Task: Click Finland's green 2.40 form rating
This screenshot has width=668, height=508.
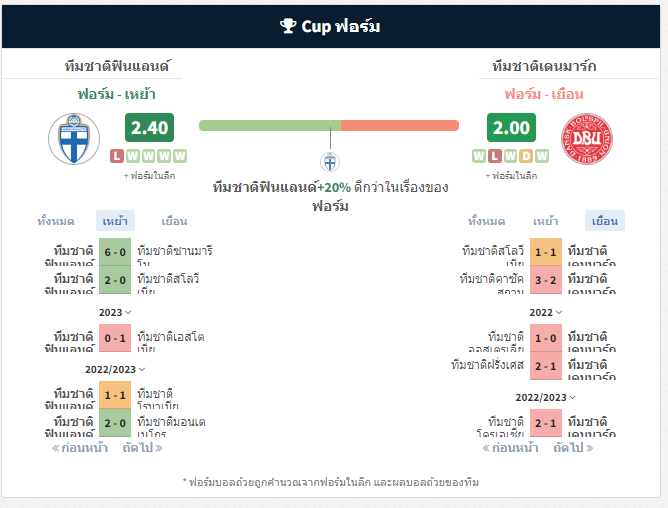Action: [150, 127]
